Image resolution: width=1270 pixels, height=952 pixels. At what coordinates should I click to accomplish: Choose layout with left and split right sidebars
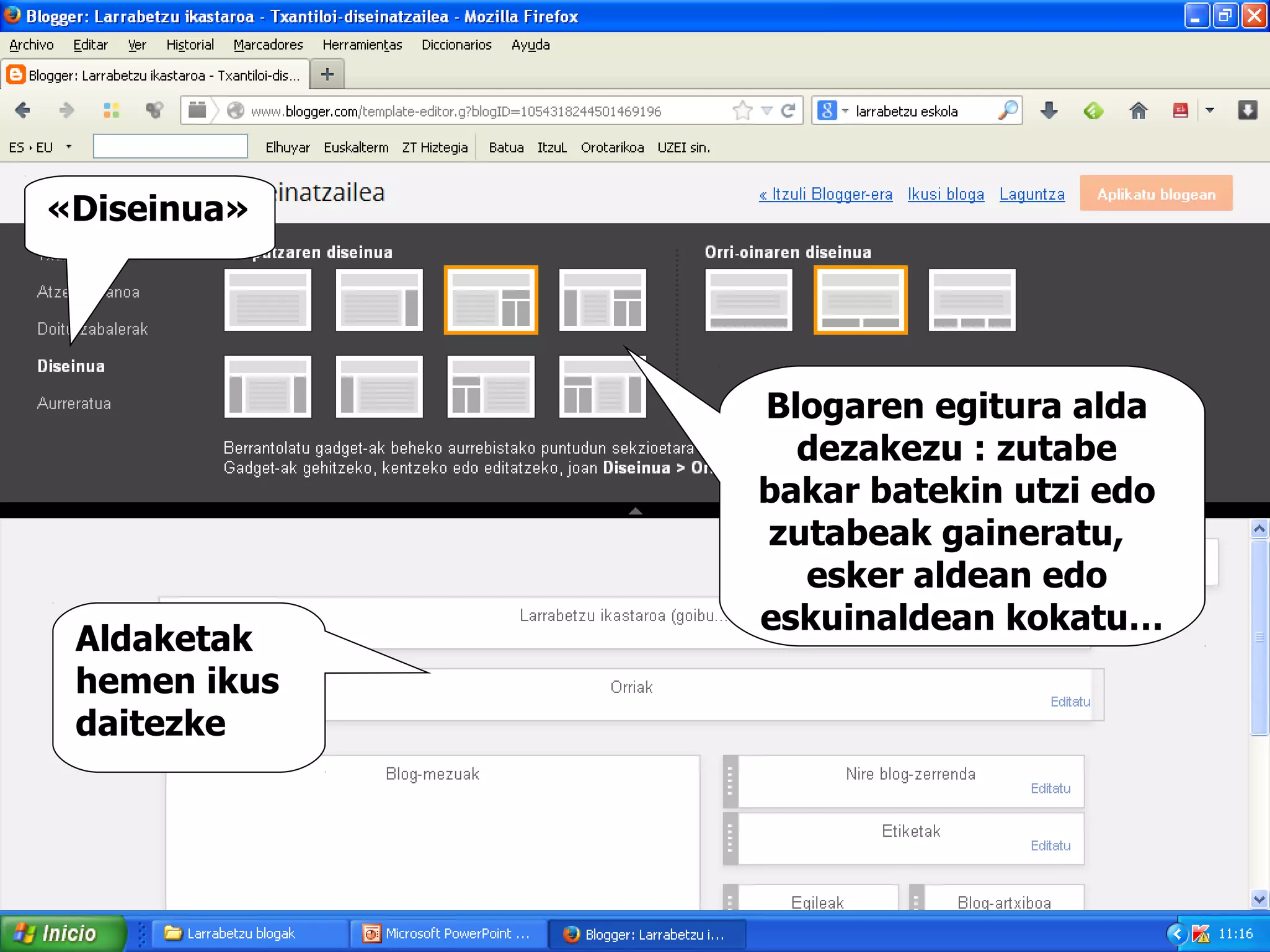603,300
